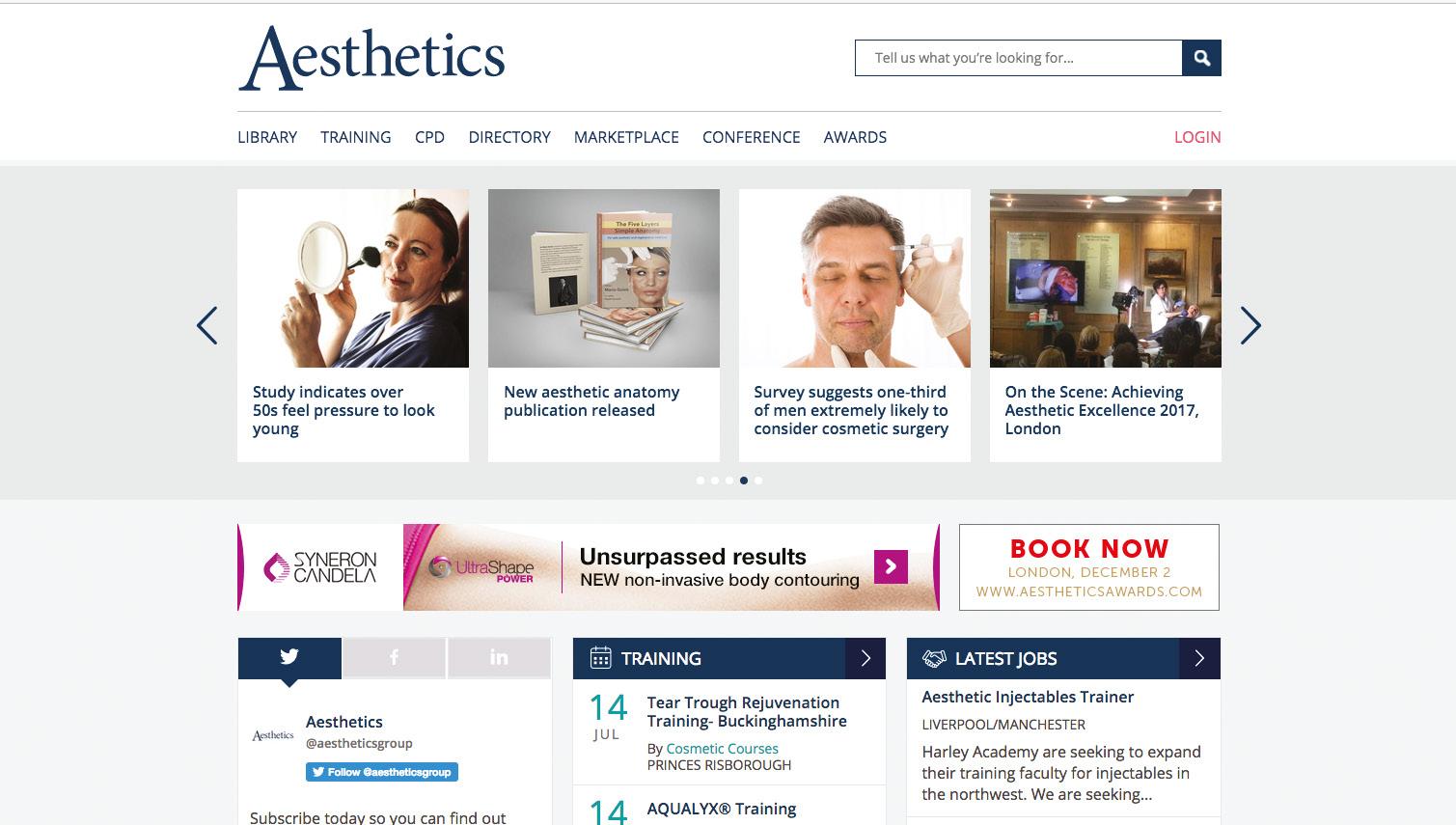Click the magenta arrow on UltraShape banner
Viewport: 1456px width, 825px height.
tap(891, 566)
